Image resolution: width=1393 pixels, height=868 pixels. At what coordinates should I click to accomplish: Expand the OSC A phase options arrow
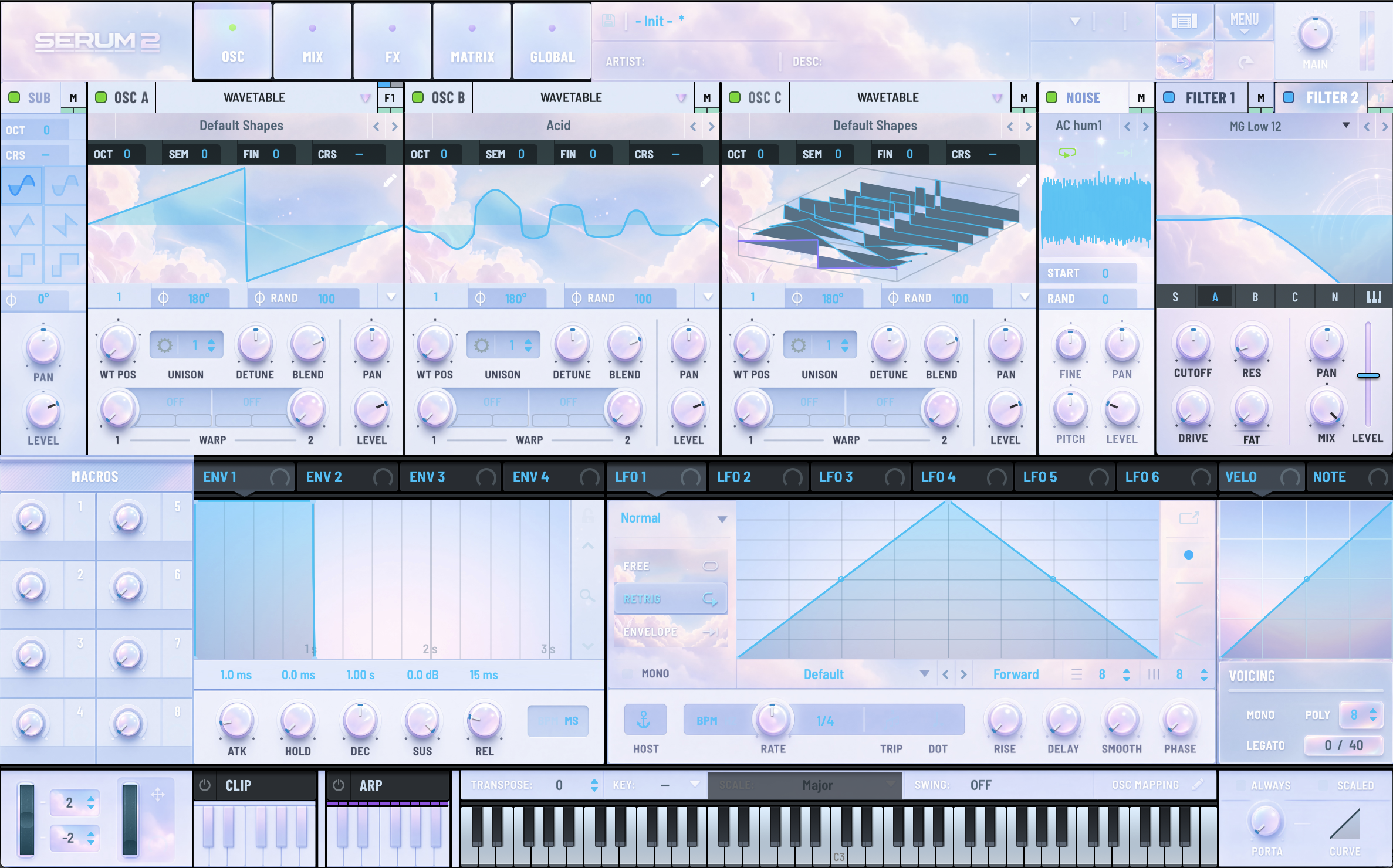(391, 297)
